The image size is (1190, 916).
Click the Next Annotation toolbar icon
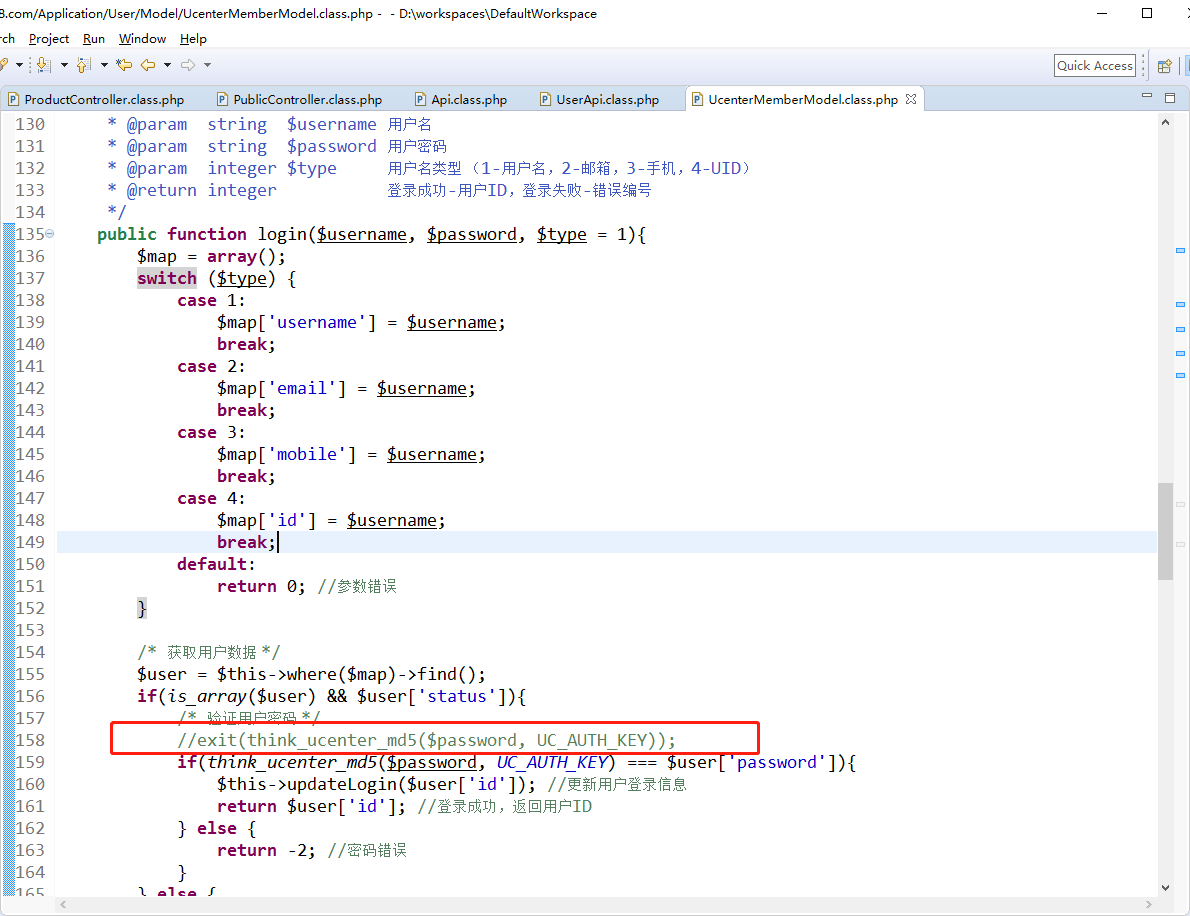pyautogui.click(x=42, y=65)
